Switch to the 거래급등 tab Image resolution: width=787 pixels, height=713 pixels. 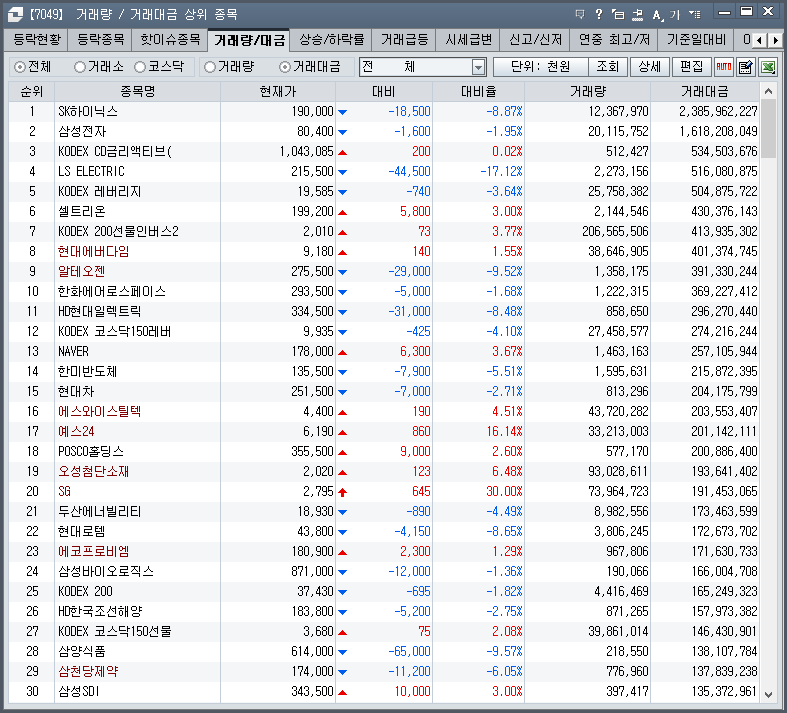404,40
